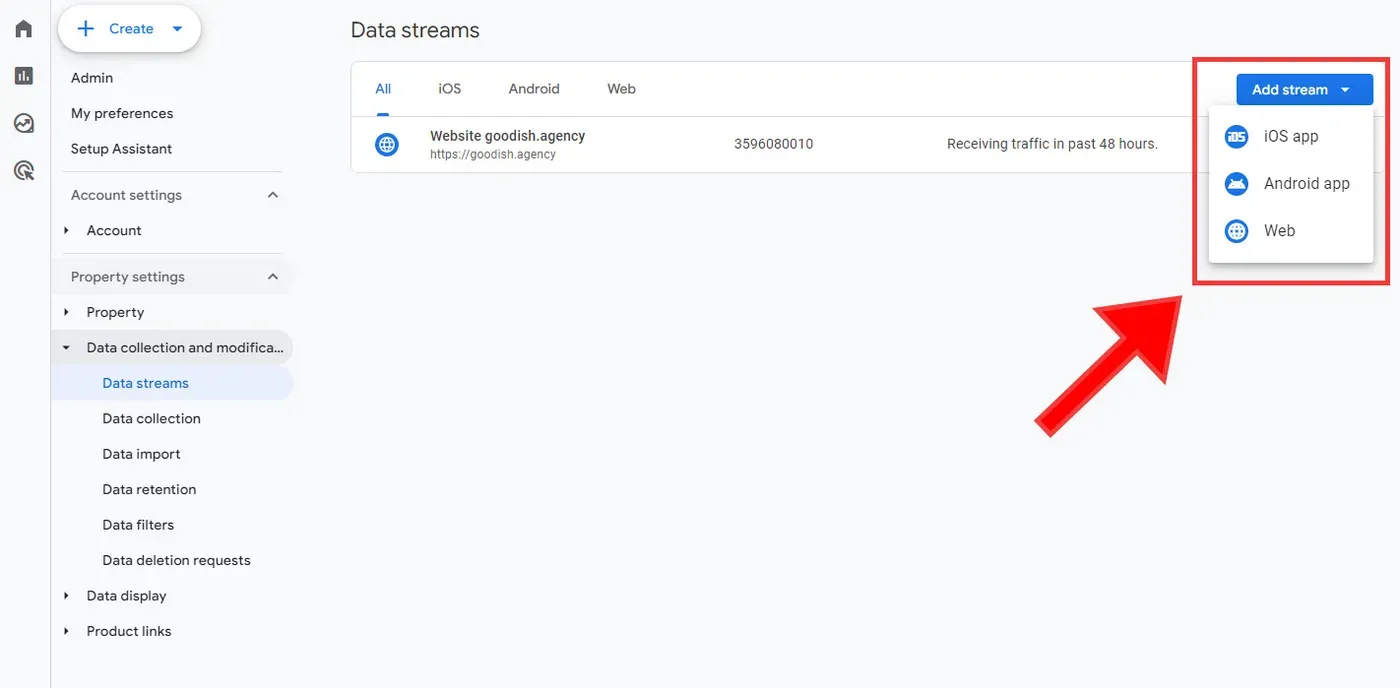
Task: Expand the Product links arrow
Action: (67, 632)
